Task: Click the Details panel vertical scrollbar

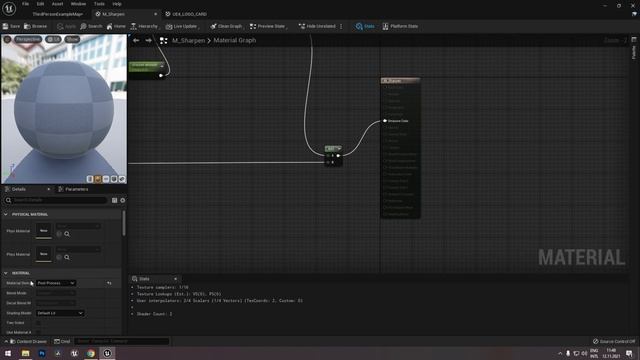Action: coord(124,223)
